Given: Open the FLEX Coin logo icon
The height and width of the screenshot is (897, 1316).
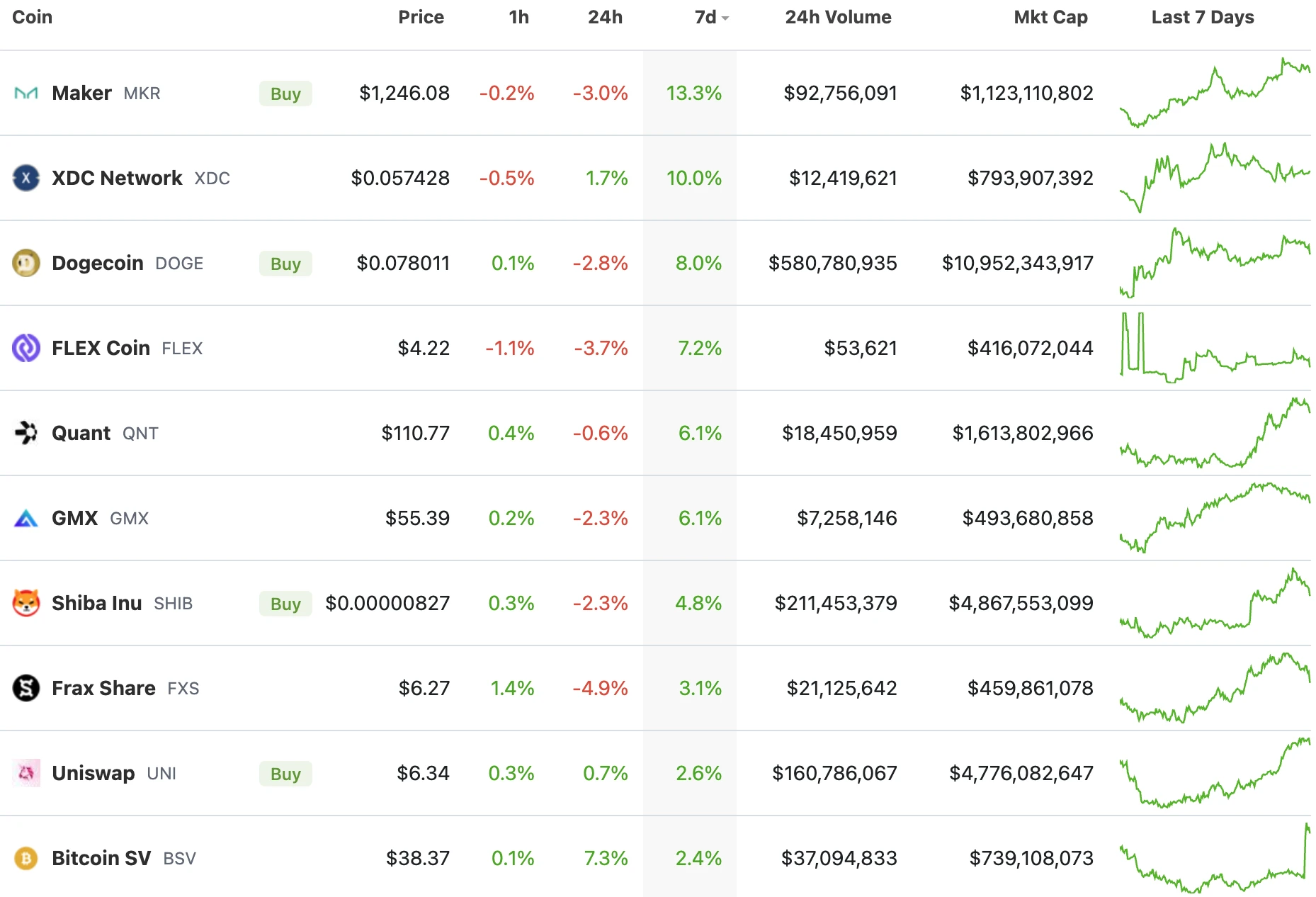Looking at the screenshot, I should (x=26, y=348).
